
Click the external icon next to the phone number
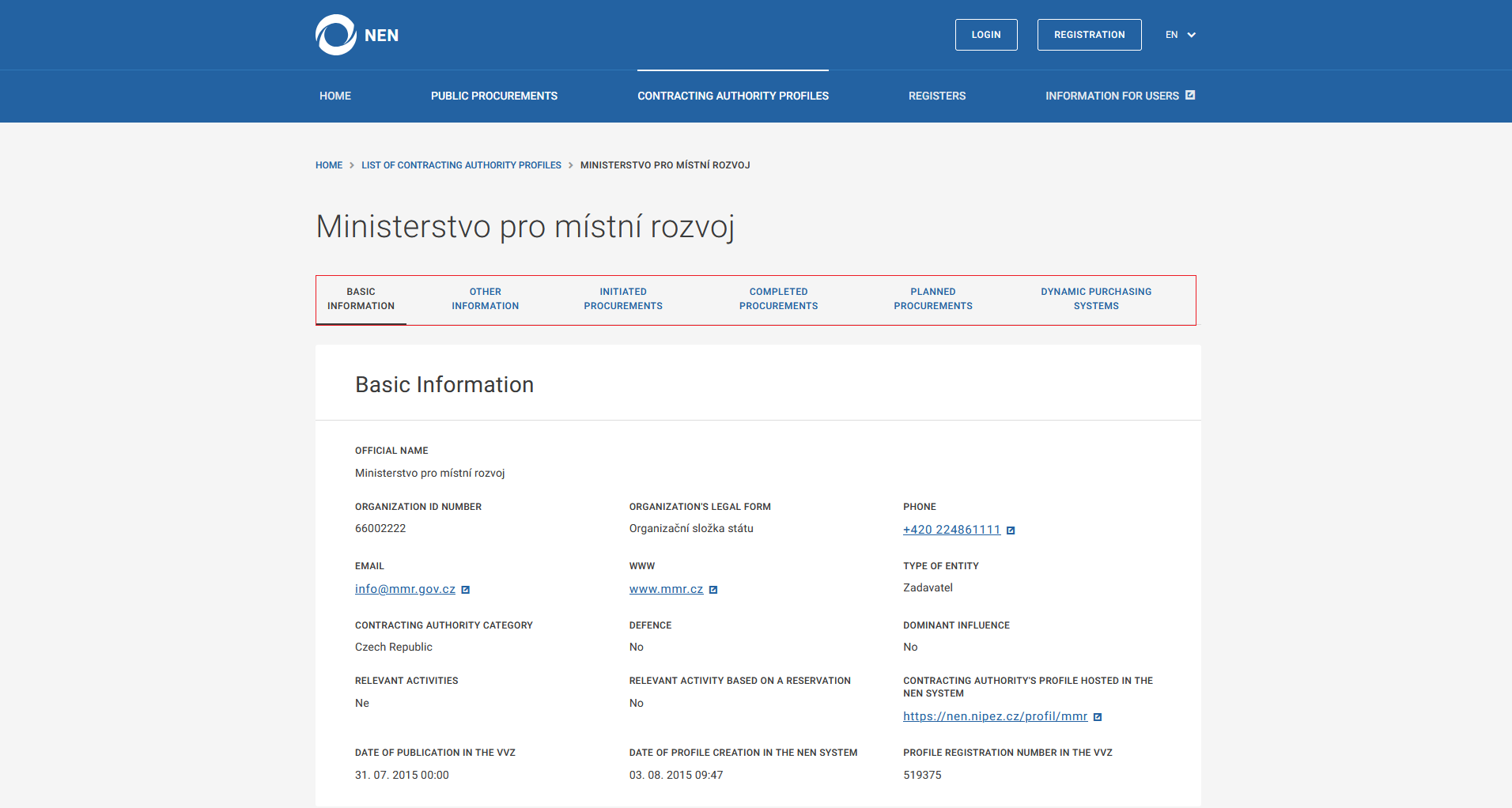tap(1011, 530)
